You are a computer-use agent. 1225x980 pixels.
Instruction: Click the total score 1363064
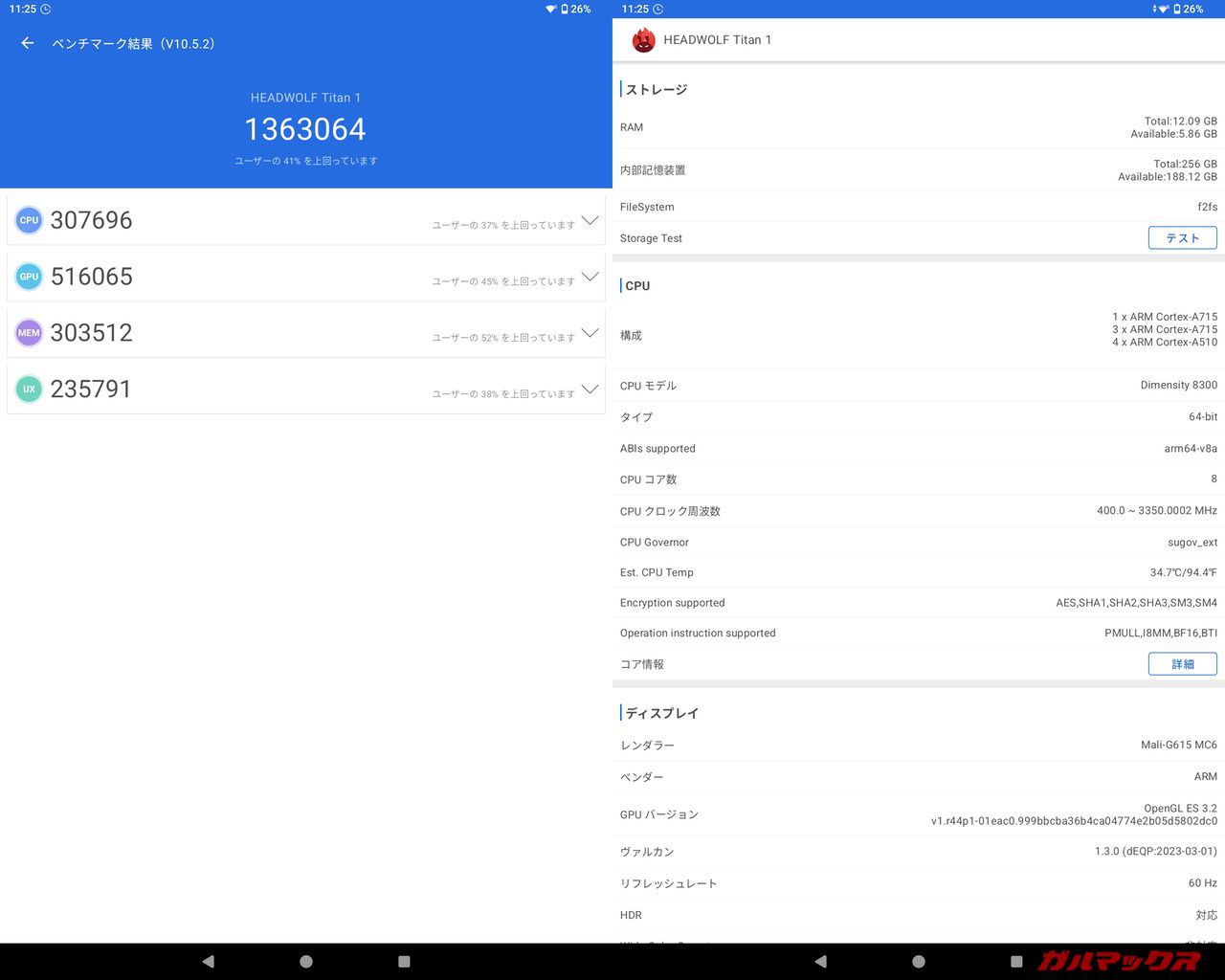click(x=305, y=129)
